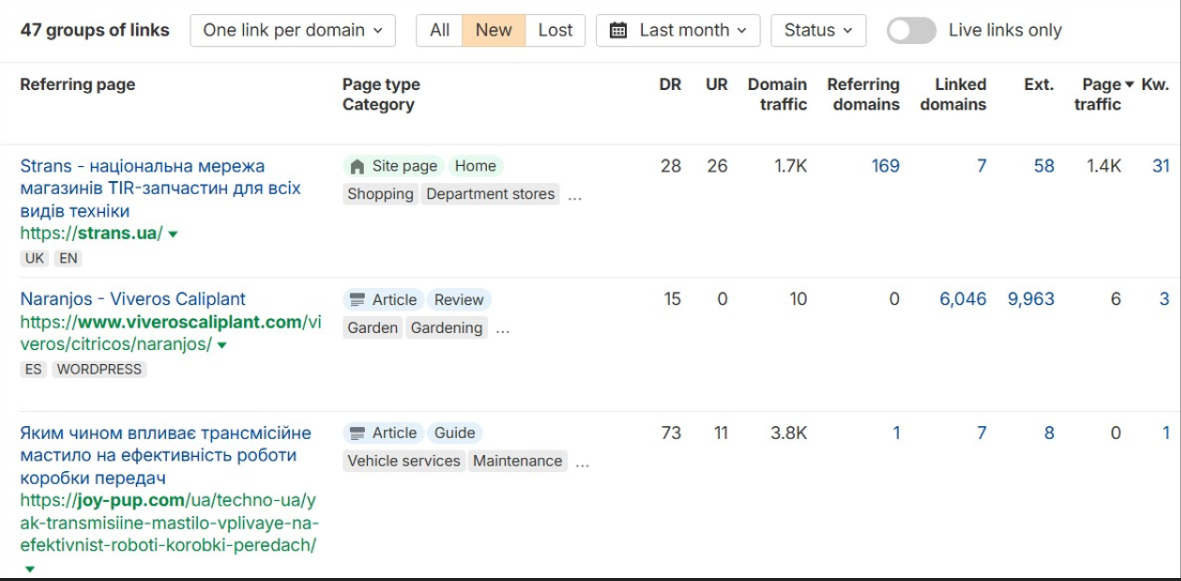Screen dimensions: 1181x581
Task: Toggle the Live links only switch
Action: click(911, 30)
